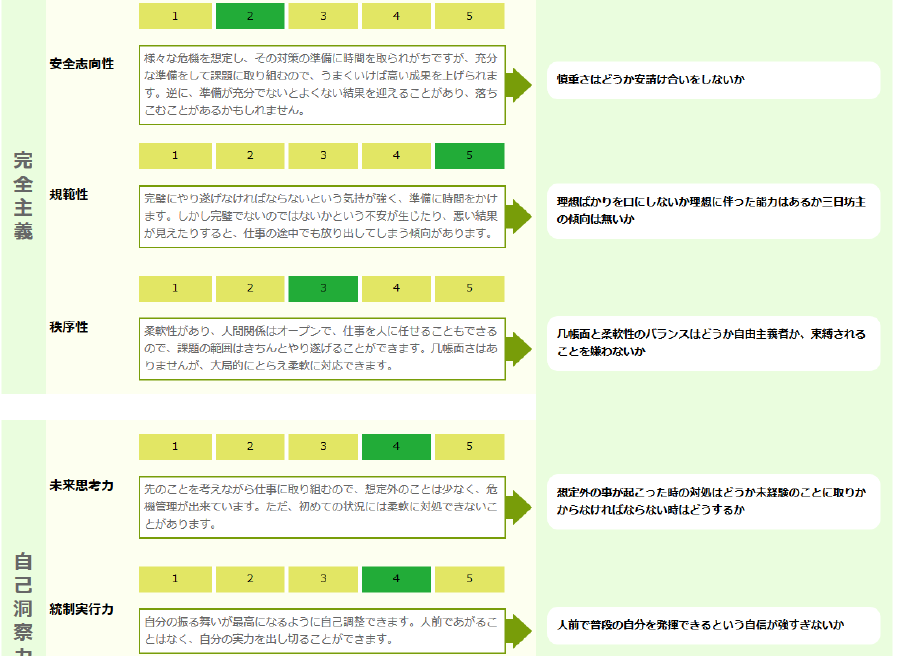The height and width of the screenshot is (668, 900).
Task: Select score box 3 for 規範性
Action: pos(323,156)
